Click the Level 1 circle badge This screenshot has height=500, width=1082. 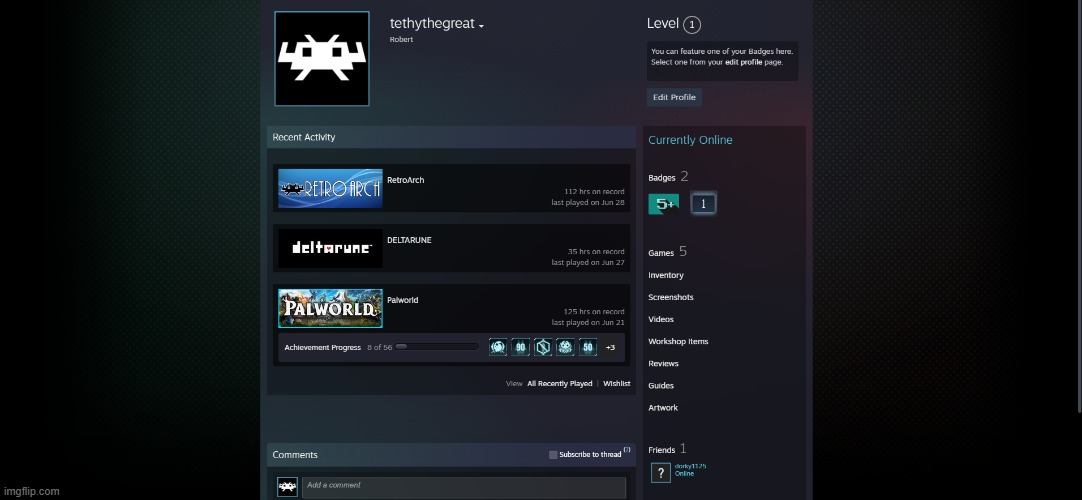tap(691, 25)
